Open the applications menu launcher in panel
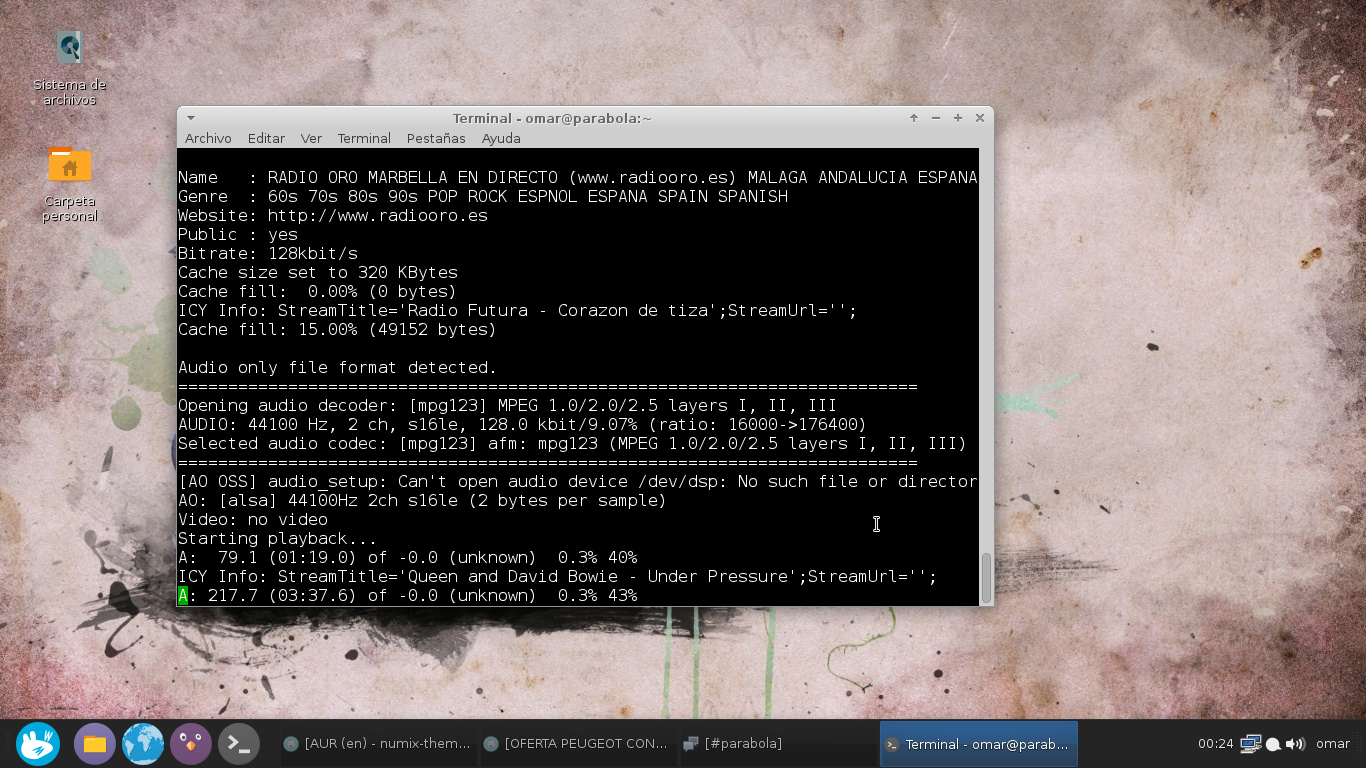1366x768 pixels. tap(38, 744)
